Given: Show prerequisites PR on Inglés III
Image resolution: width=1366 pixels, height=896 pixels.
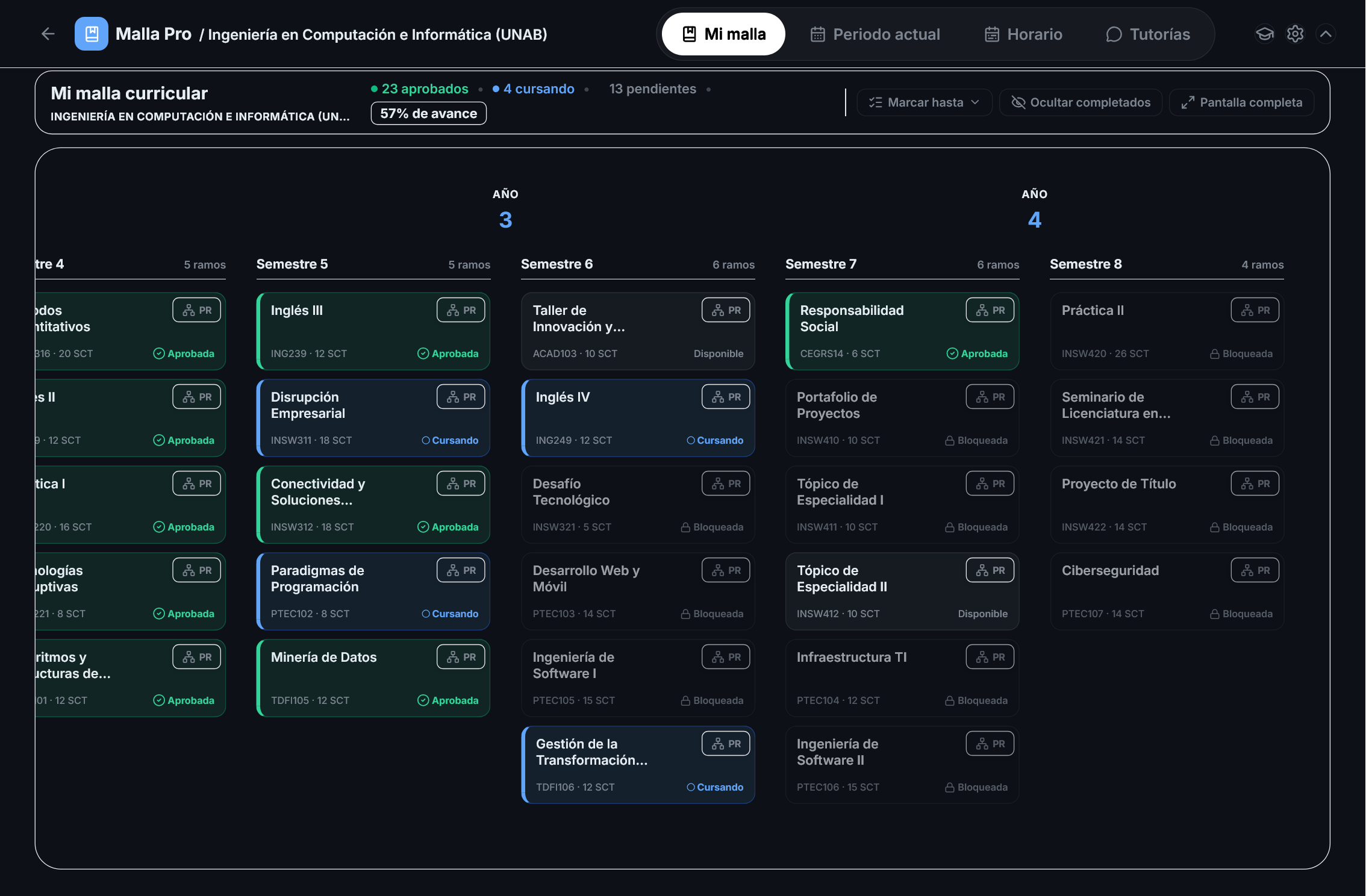Looking at the screenshot, I should coord(461,310).
